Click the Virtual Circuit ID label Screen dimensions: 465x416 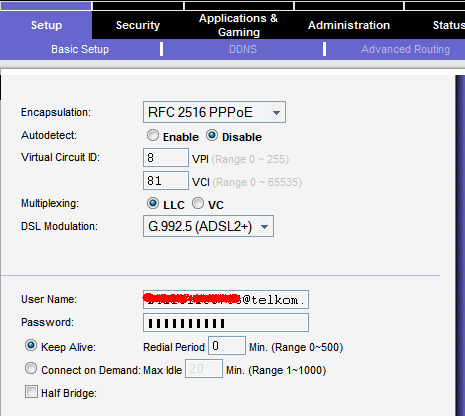[60, 157]
